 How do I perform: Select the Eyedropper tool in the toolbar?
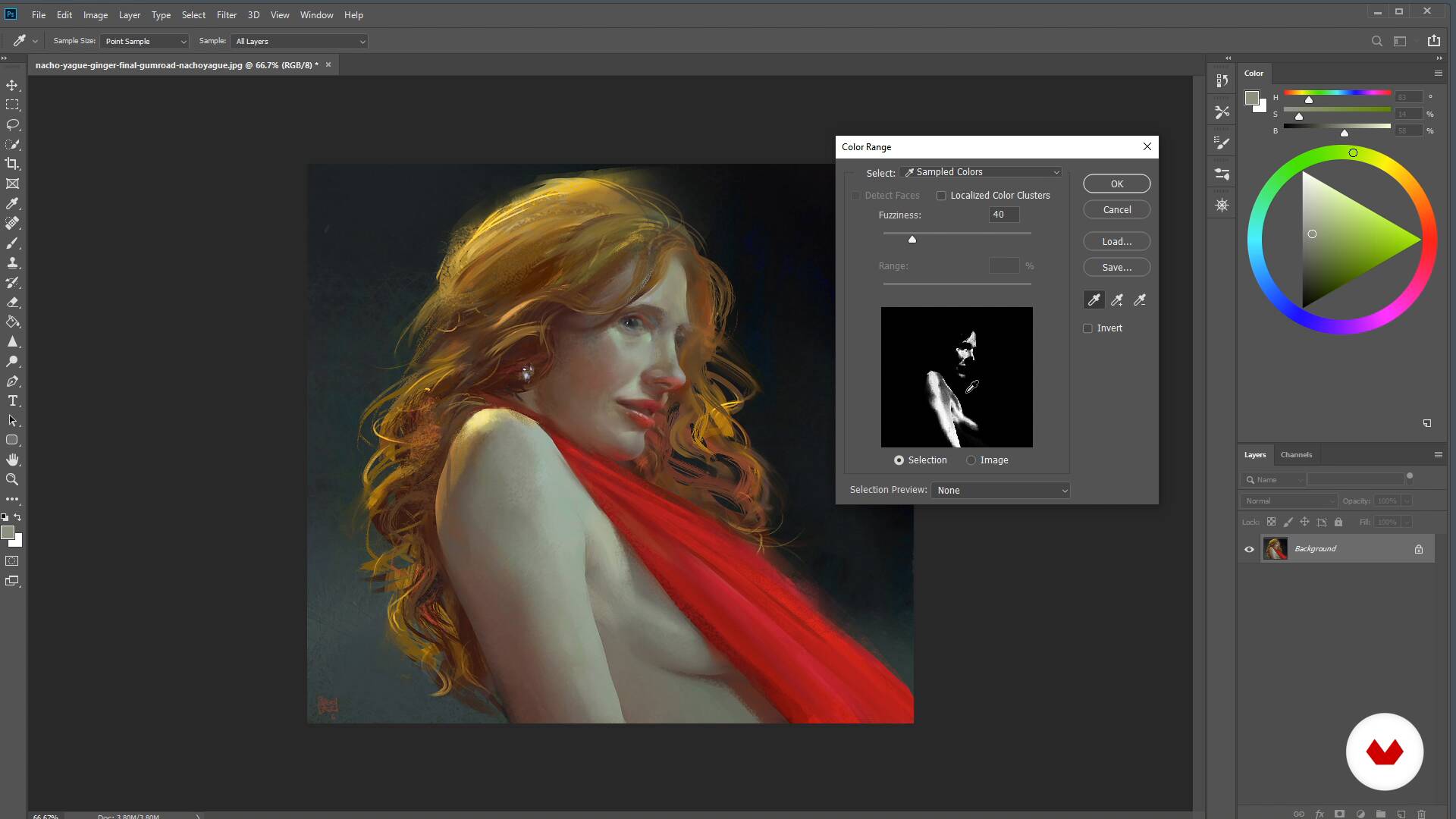(12, 203)
